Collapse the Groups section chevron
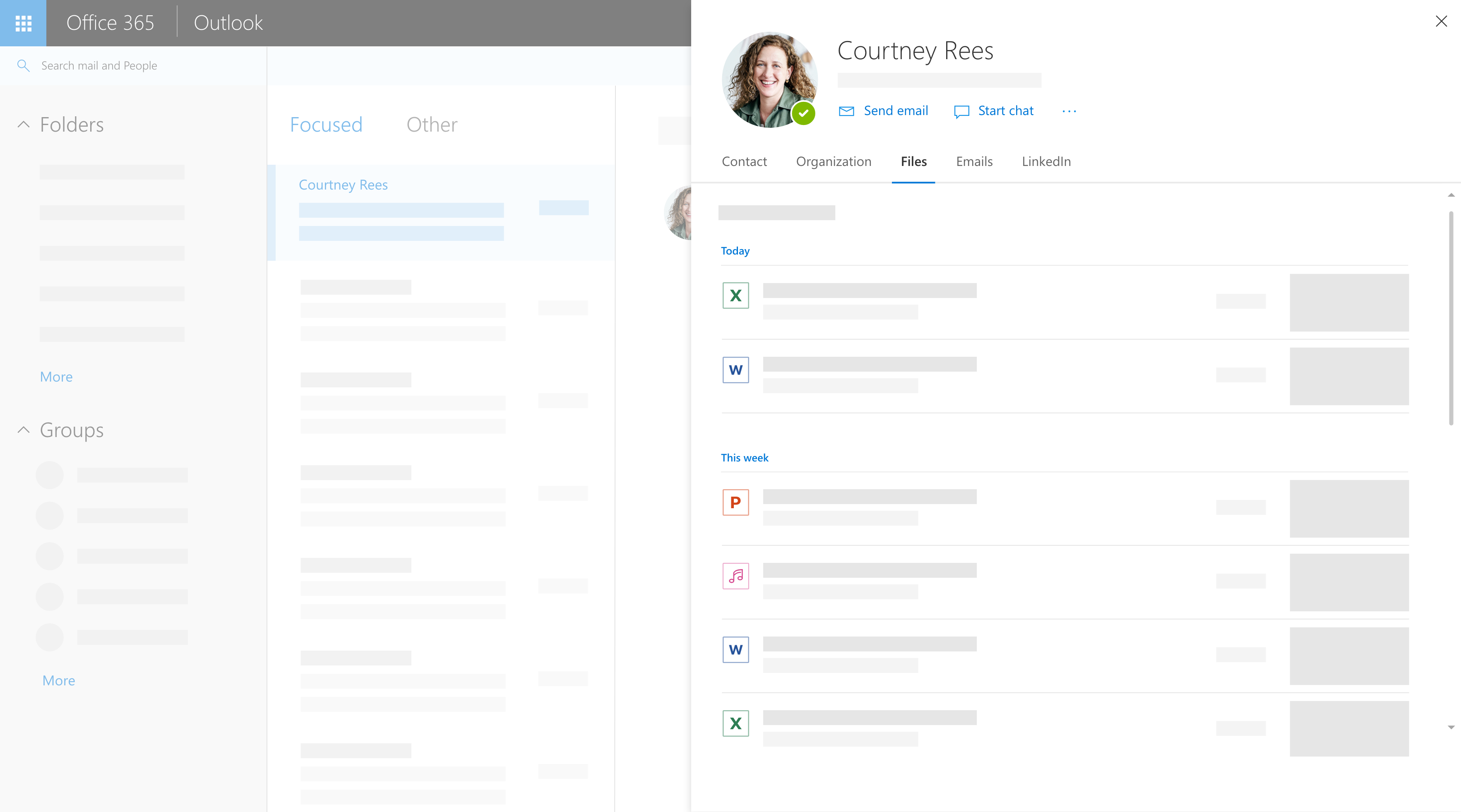This screenshot has height=812, width=1461. 23,430
